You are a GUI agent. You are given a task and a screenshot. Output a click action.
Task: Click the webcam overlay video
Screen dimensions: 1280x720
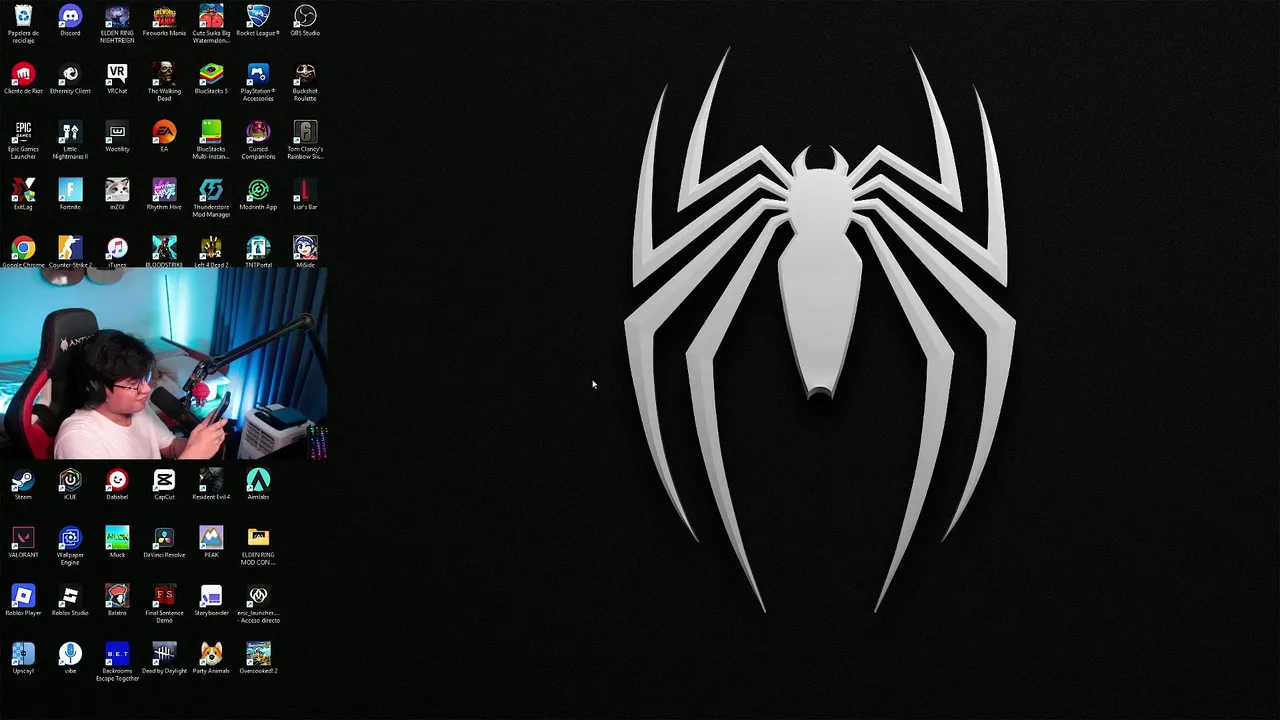click(163, 364)
